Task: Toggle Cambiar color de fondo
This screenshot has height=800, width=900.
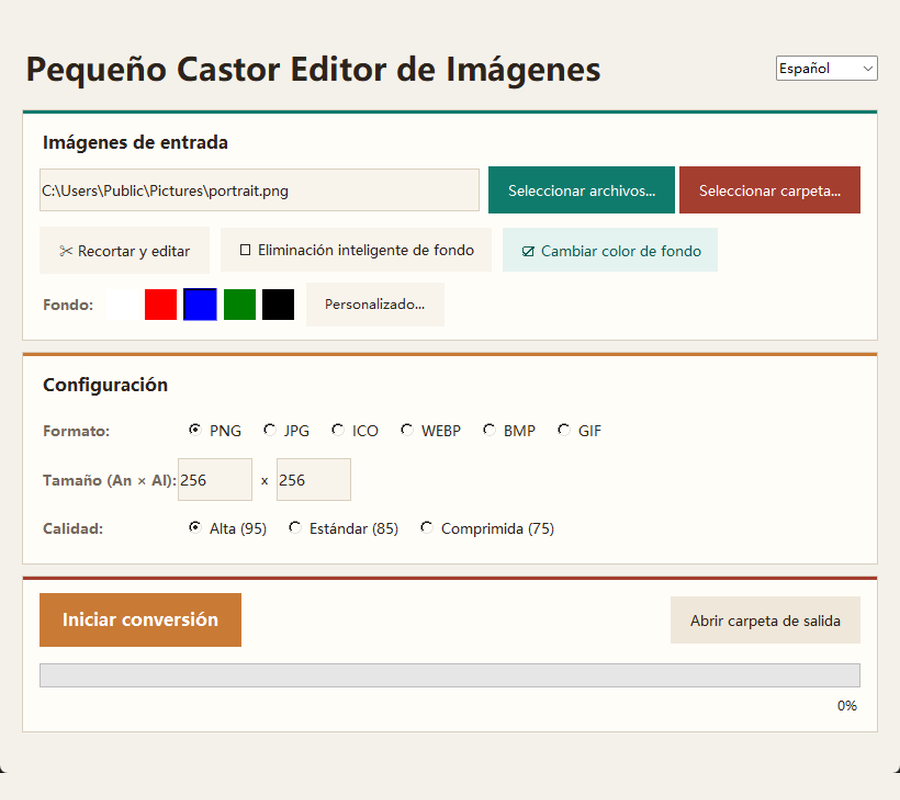Action: pyautogui.click(x=610, y=250)
